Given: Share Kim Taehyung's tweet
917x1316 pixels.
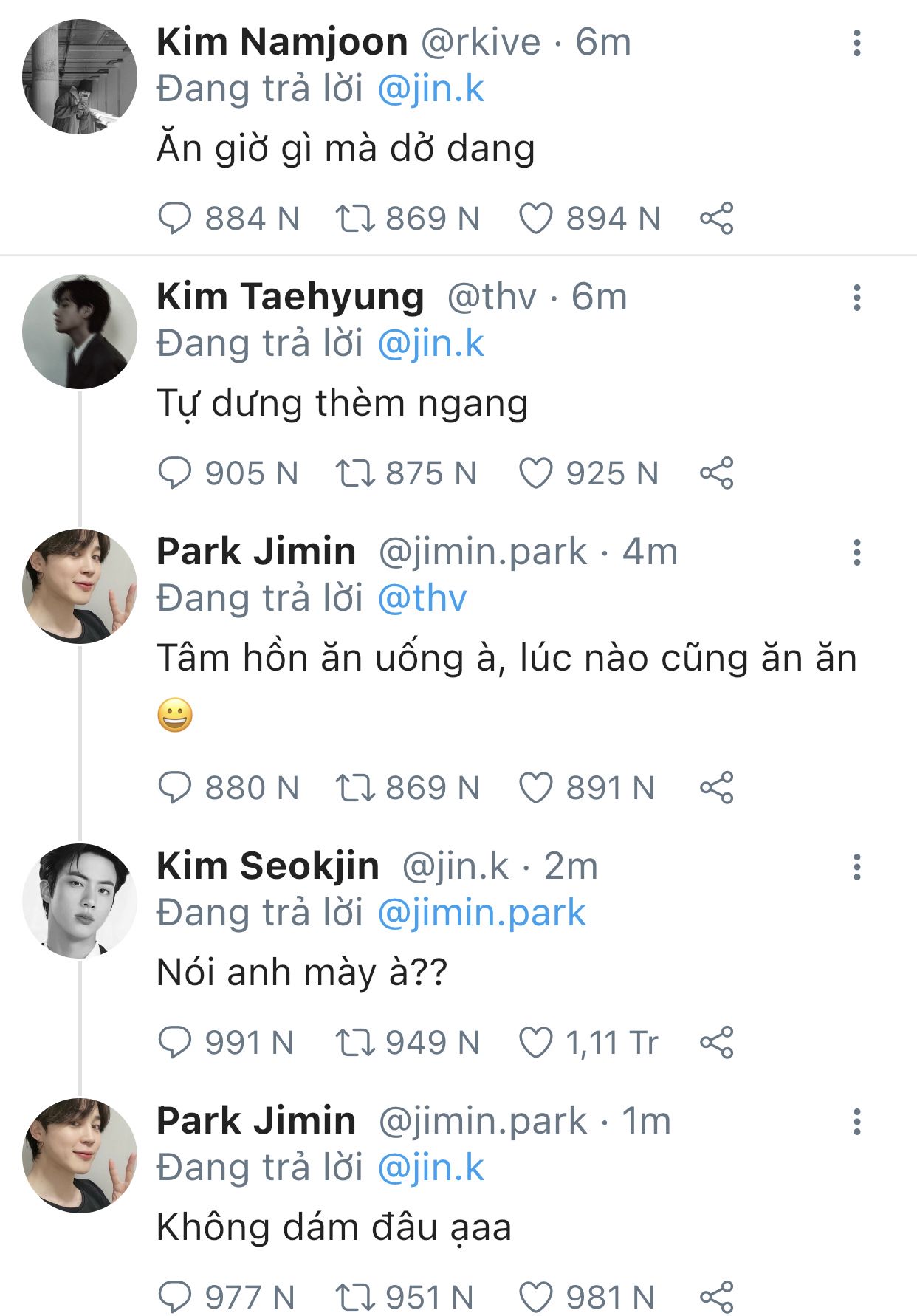Looking at the screenshot, I should click(716, 473).
